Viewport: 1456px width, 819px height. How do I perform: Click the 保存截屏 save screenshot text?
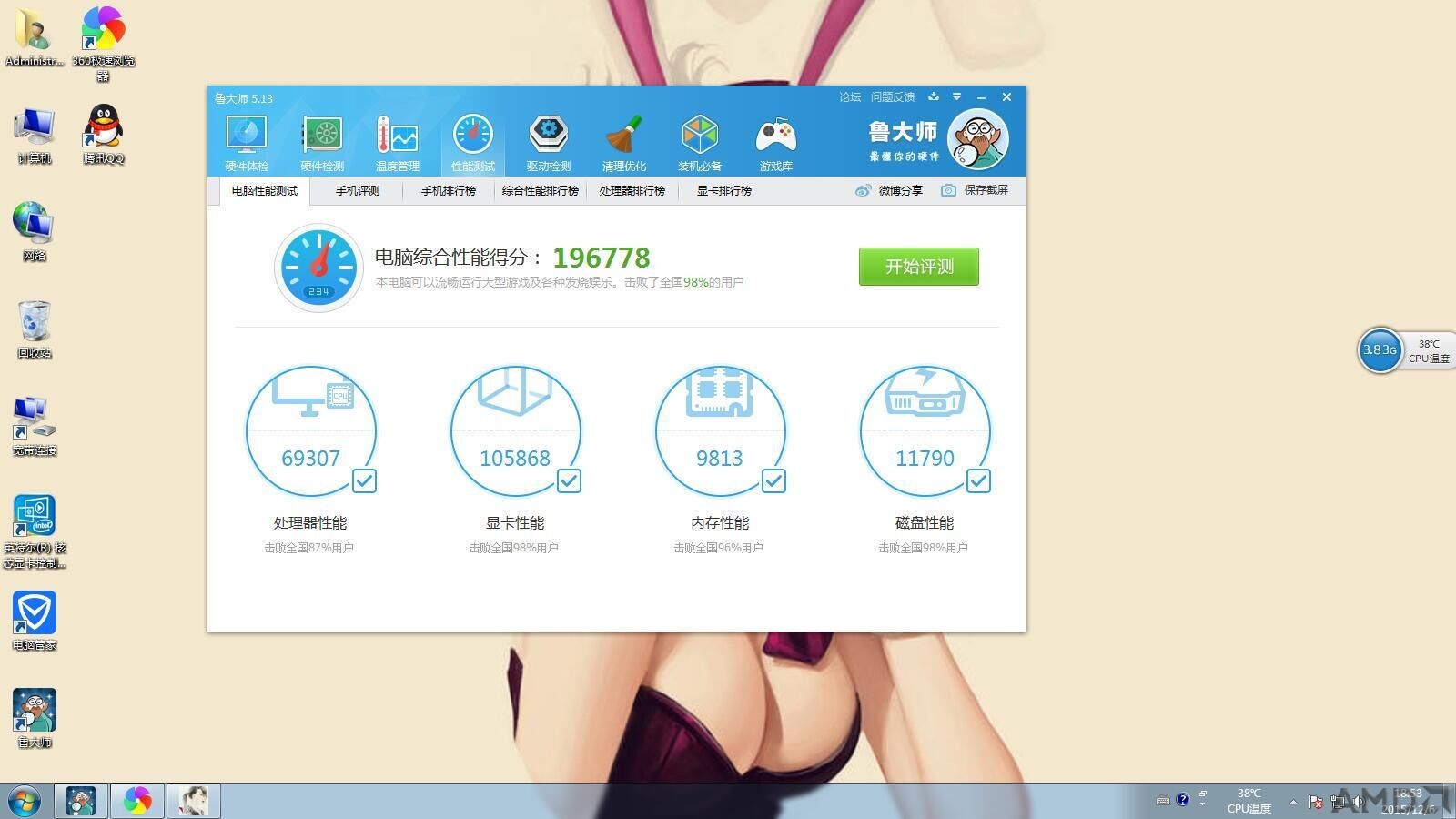tap(986, 190)
